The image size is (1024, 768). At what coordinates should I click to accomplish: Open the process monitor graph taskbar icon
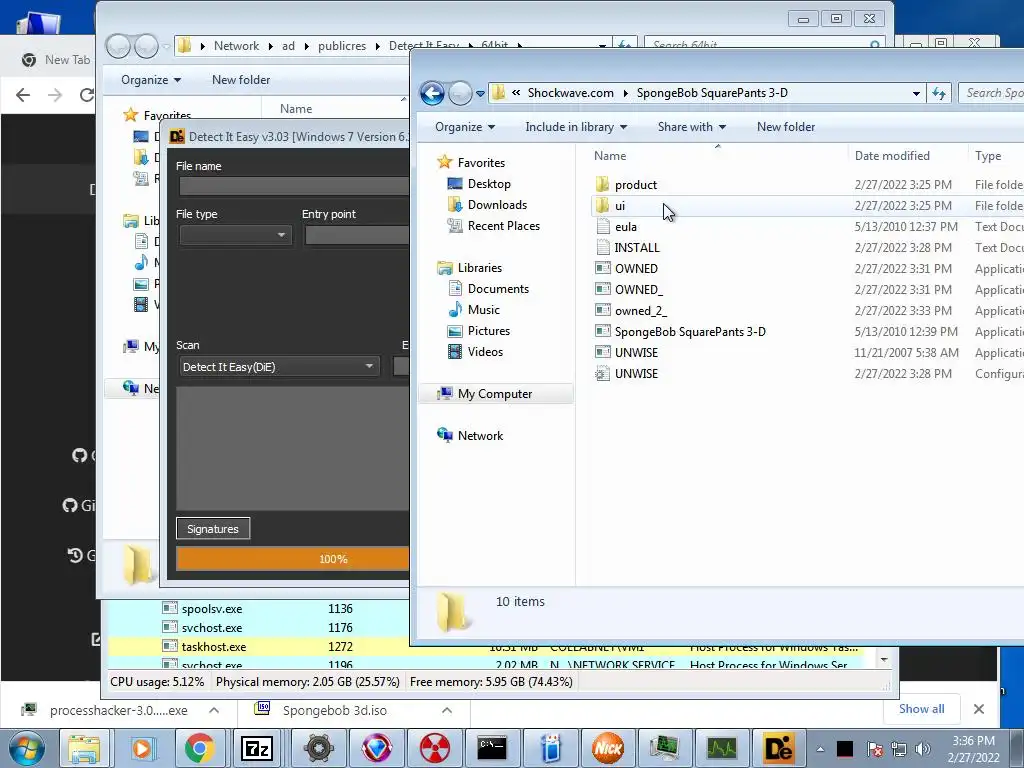721,748
